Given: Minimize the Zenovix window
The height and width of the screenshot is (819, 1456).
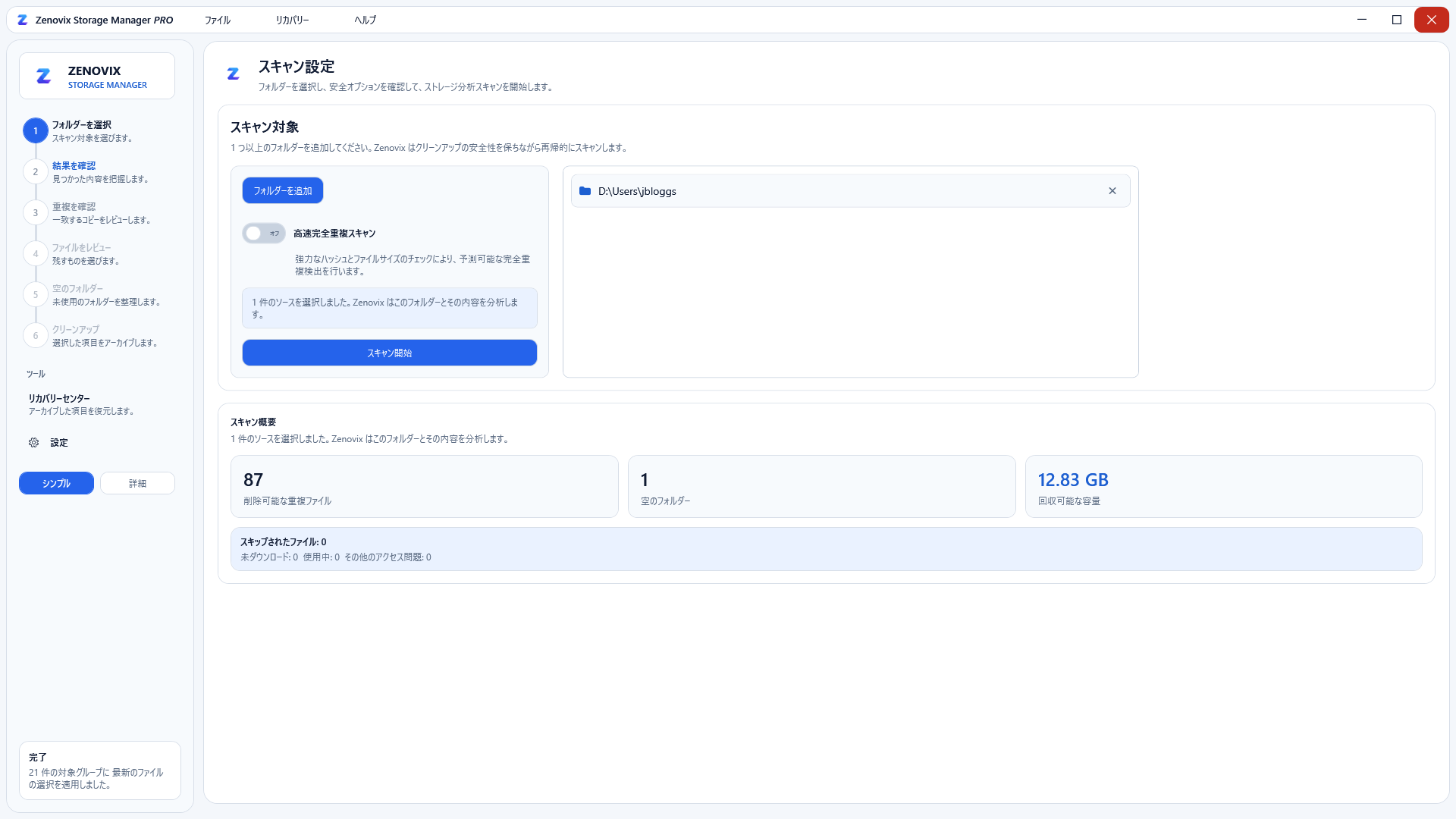Looking at the screenshot, I should 1362,20.
